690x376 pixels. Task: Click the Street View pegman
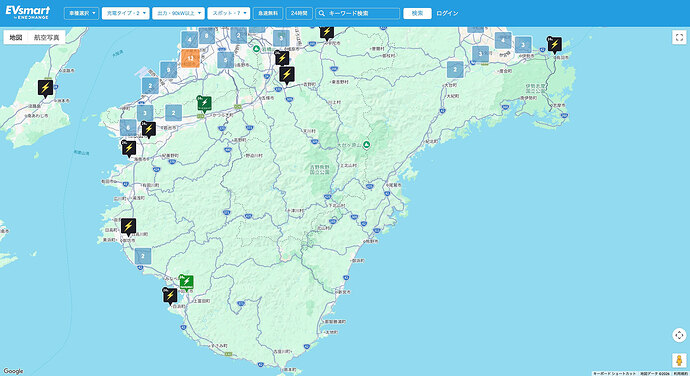coord(679,360)
